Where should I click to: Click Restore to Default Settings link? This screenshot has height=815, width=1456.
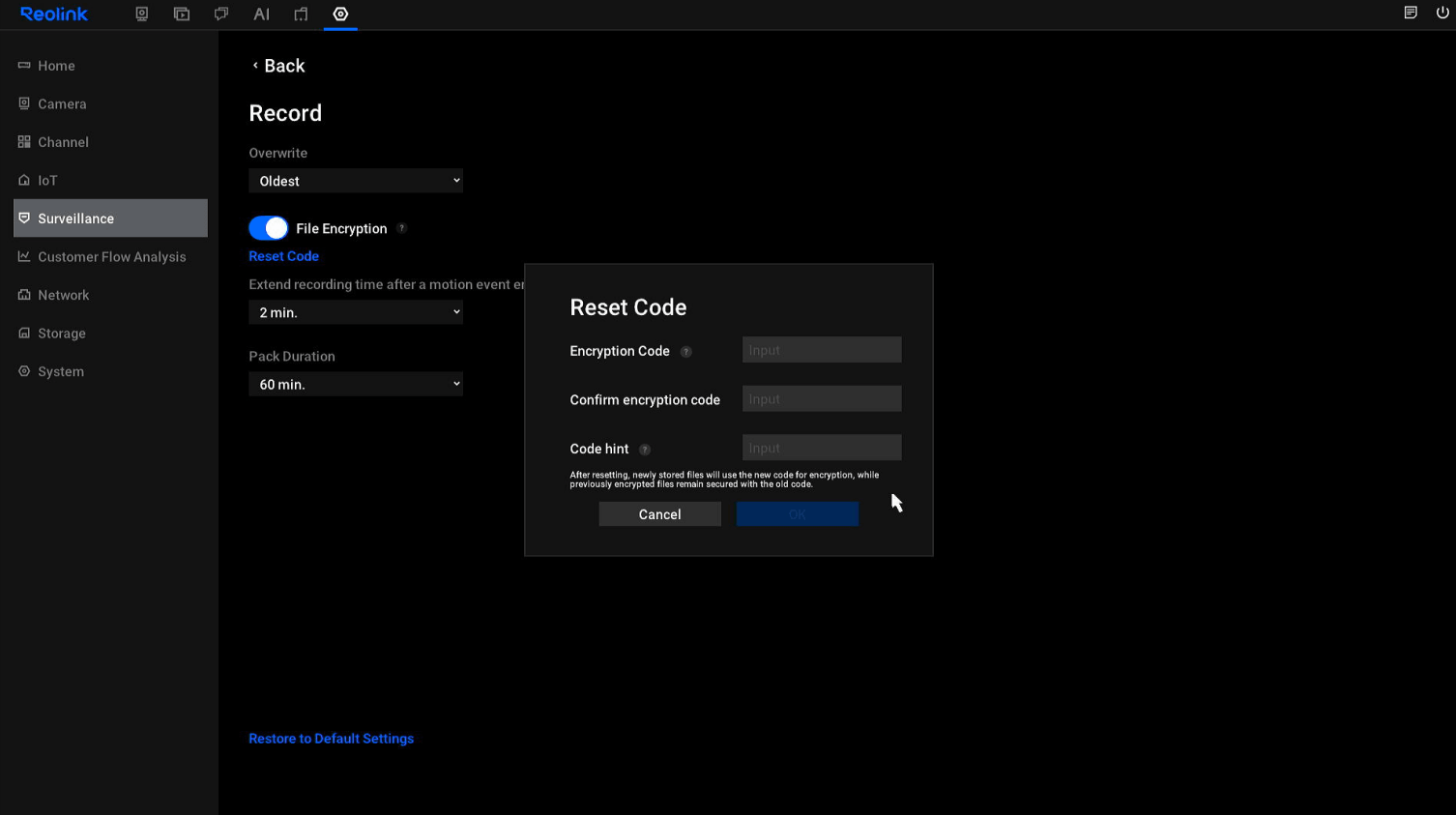pyautogui.click(x=331, y=739)
